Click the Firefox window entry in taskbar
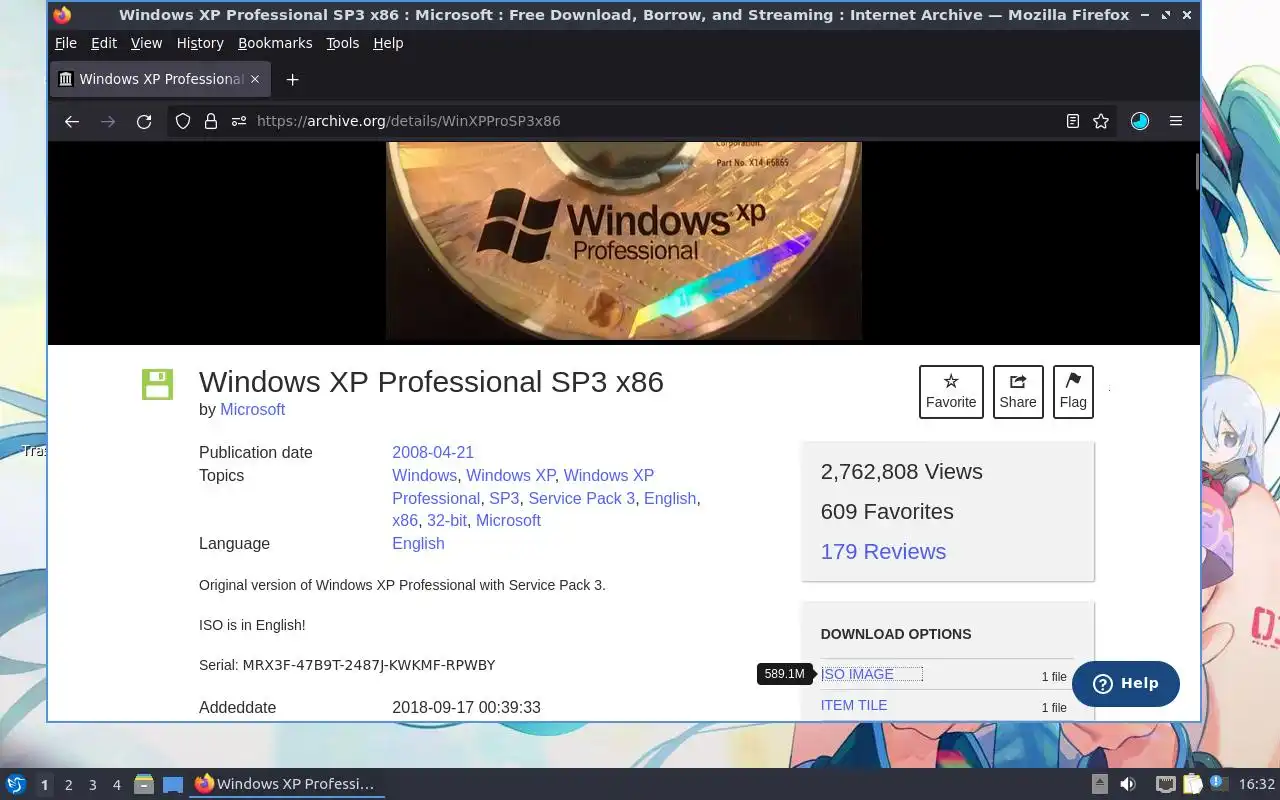This screenshot has width=1280, height=800. pyautogui.click(x=287, y=784)
